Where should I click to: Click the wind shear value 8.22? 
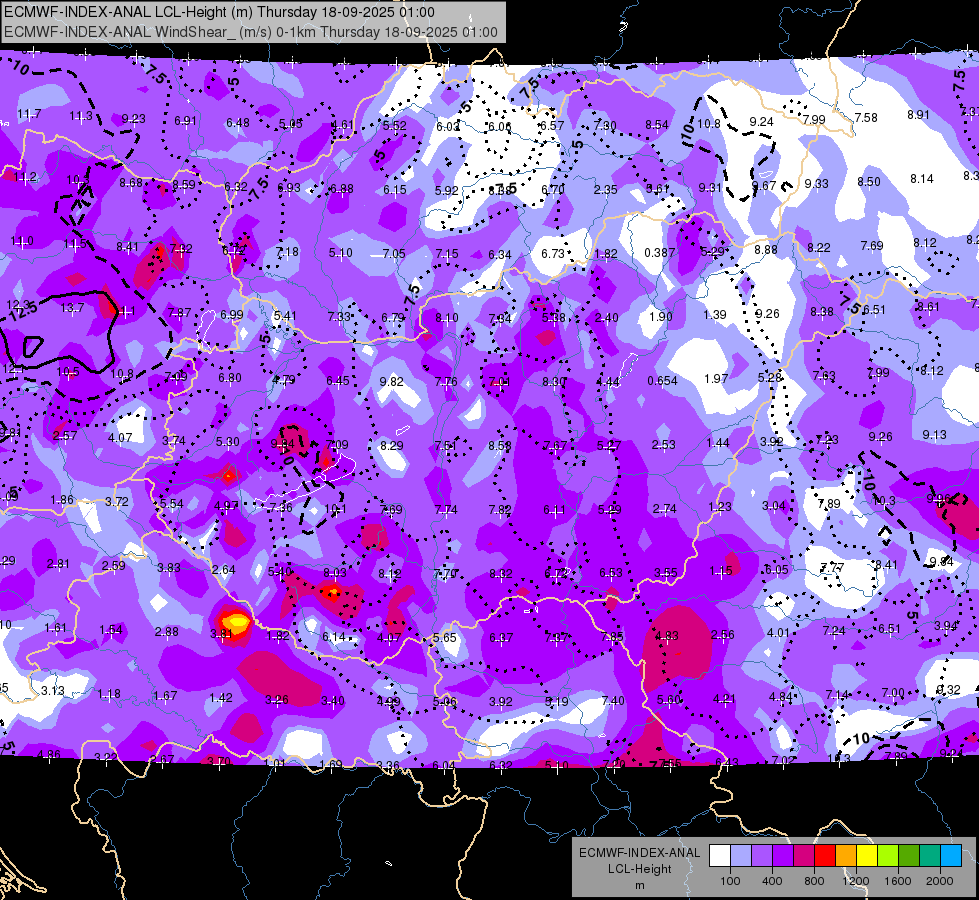(x=819, y=247)
